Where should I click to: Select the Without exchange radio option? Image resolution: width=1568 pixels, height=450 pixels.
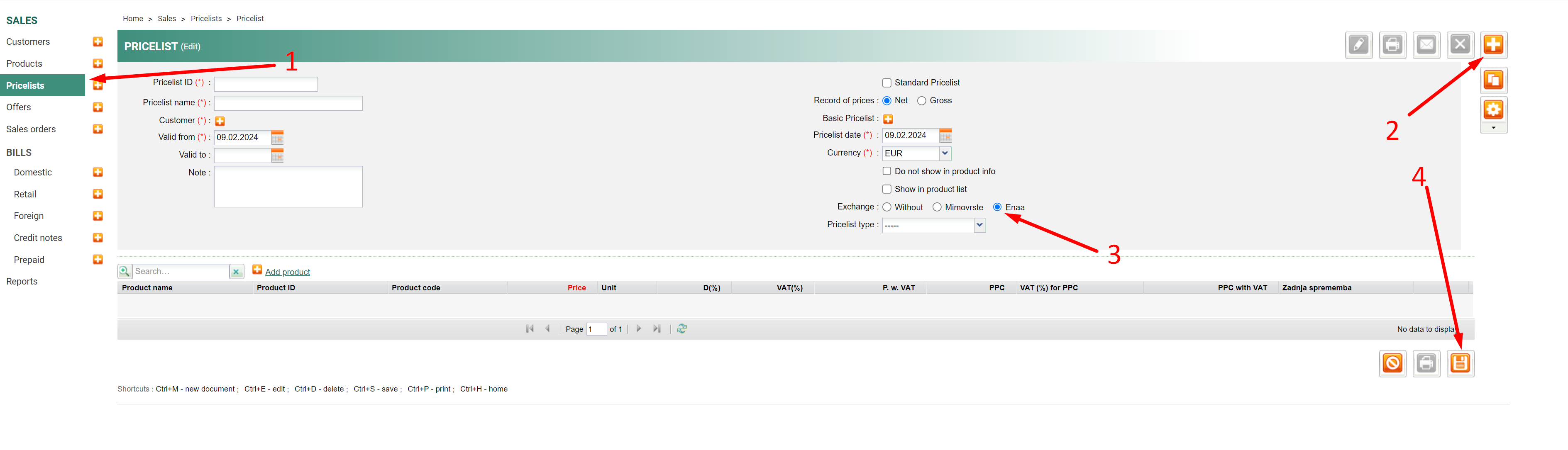click(x=887, y=207)
